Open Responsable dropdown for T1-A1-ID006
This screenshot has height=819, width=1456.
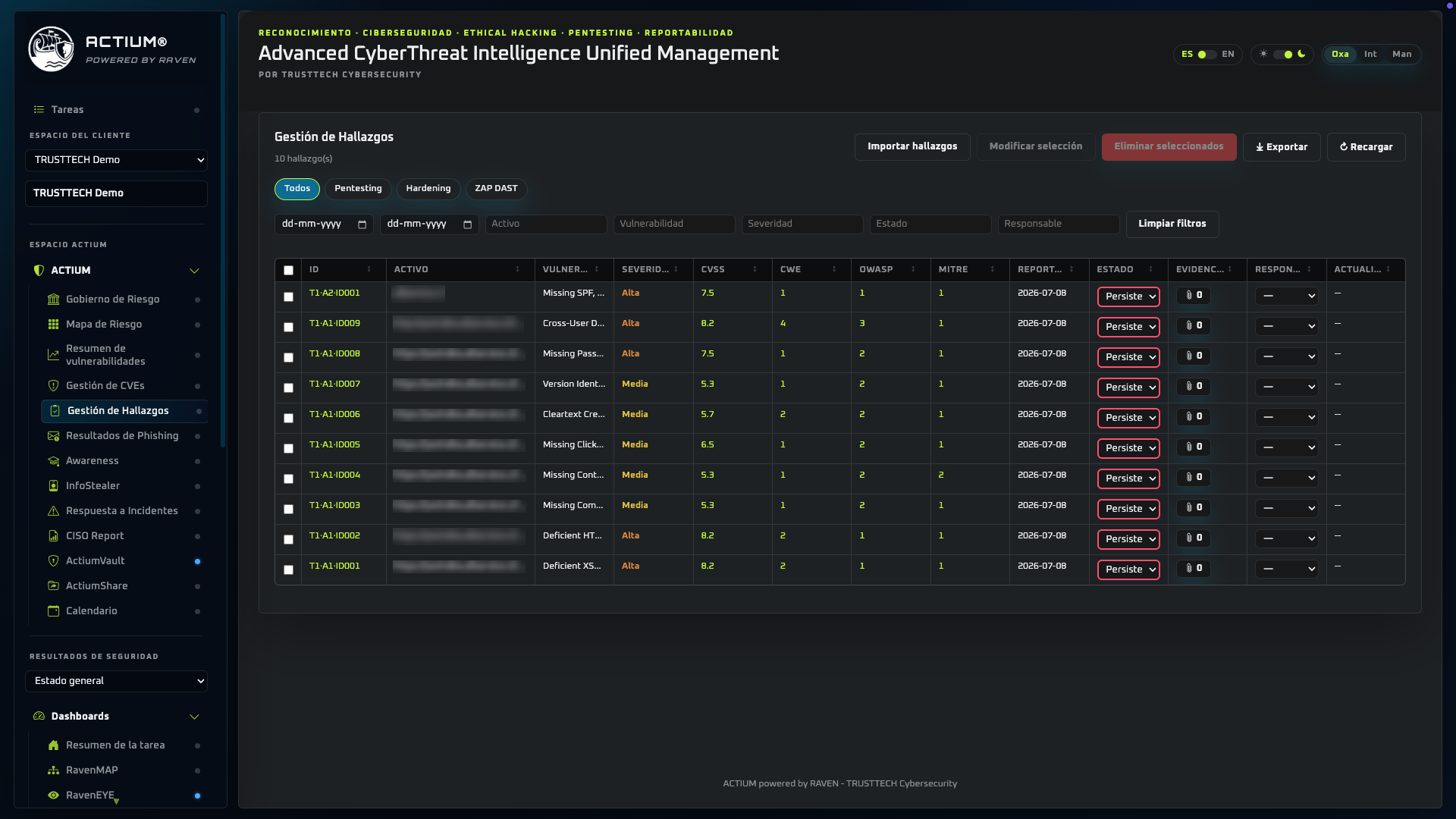(1286, 418)
